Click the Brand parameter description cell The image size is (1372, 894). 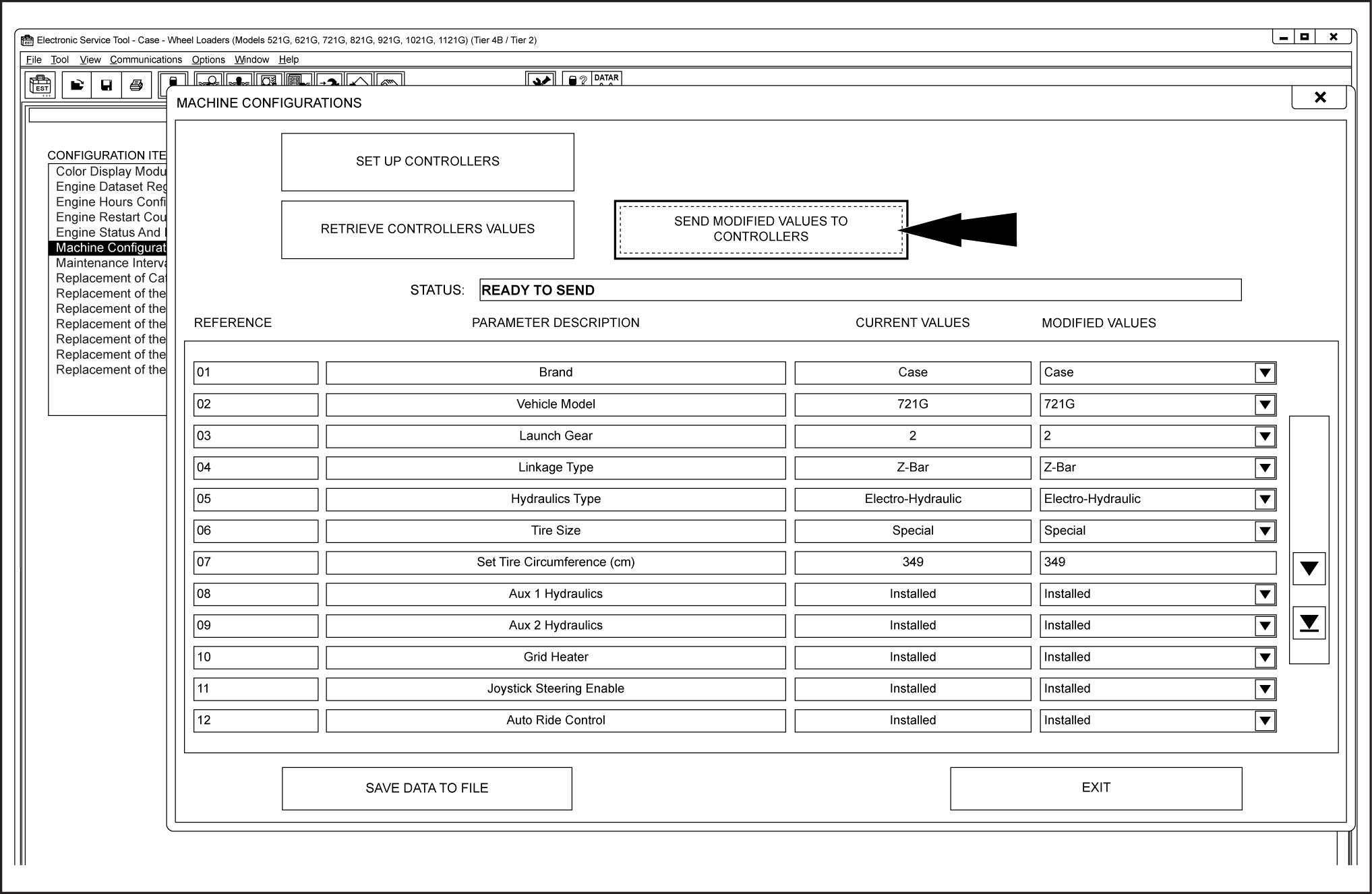(x=556, y=373)
